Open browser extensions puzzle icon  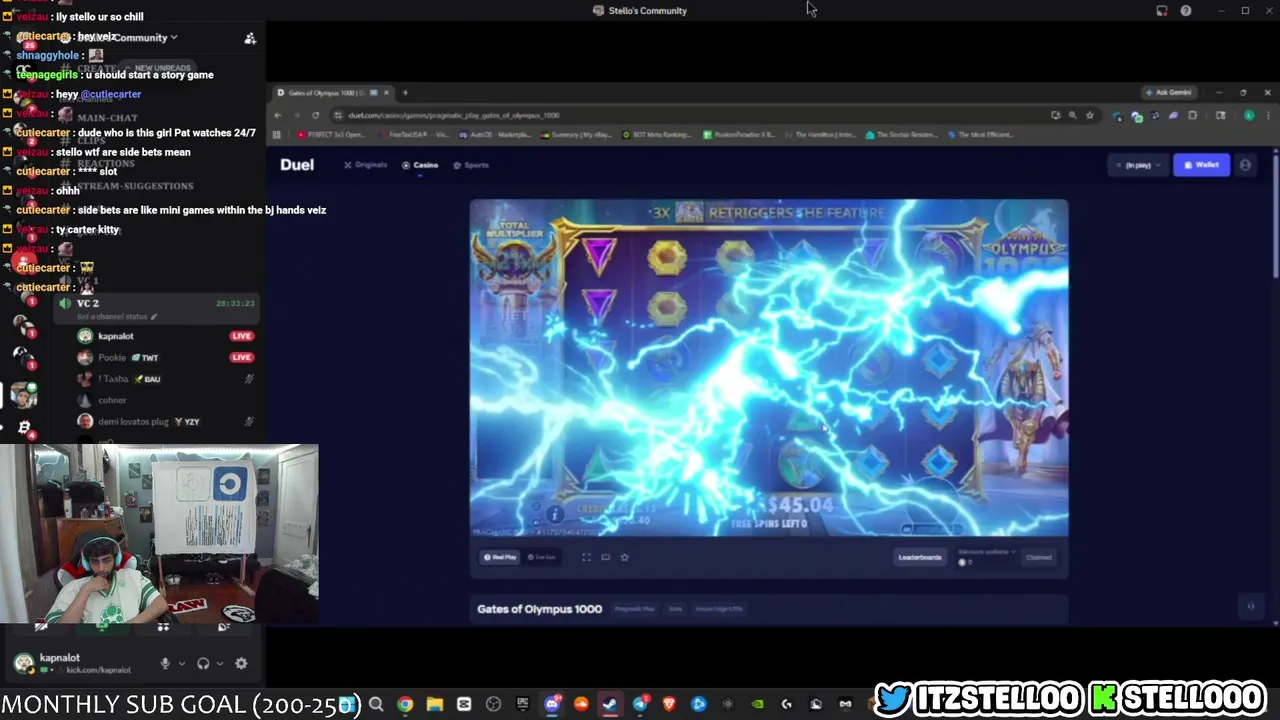1192,115
